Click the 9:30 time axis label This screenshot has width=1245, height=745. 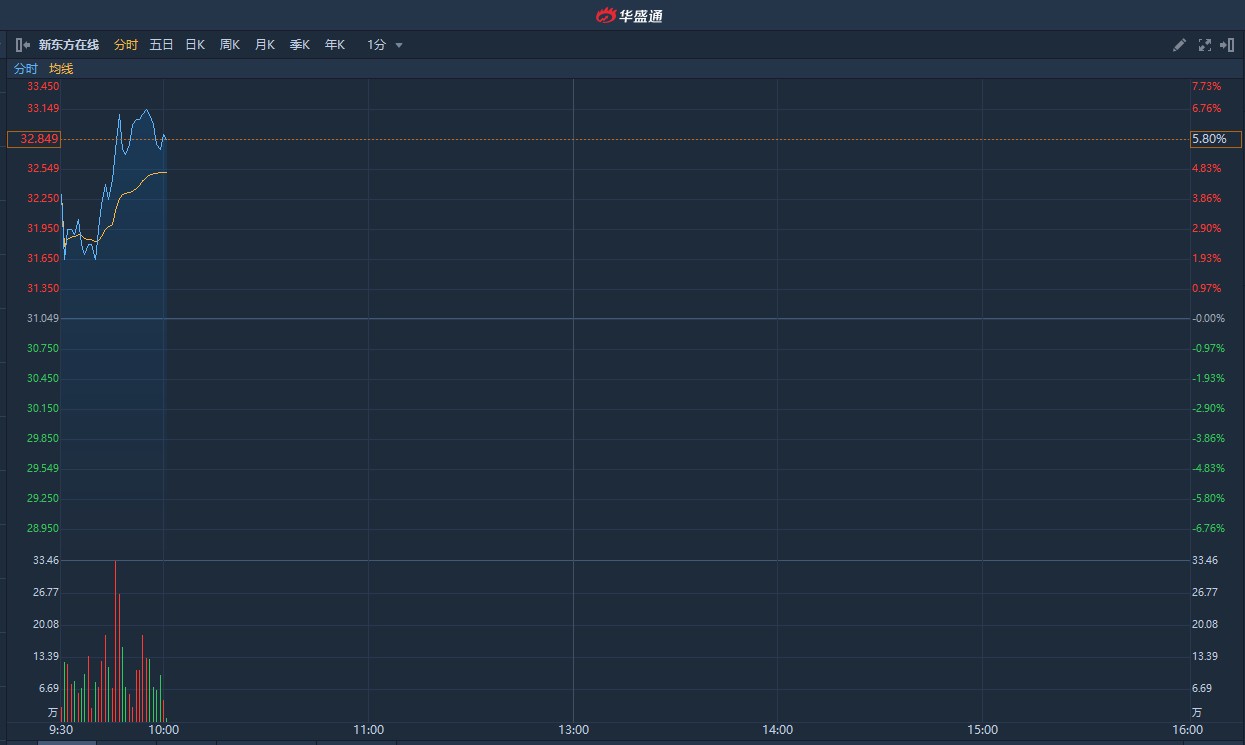click(61, 730)
